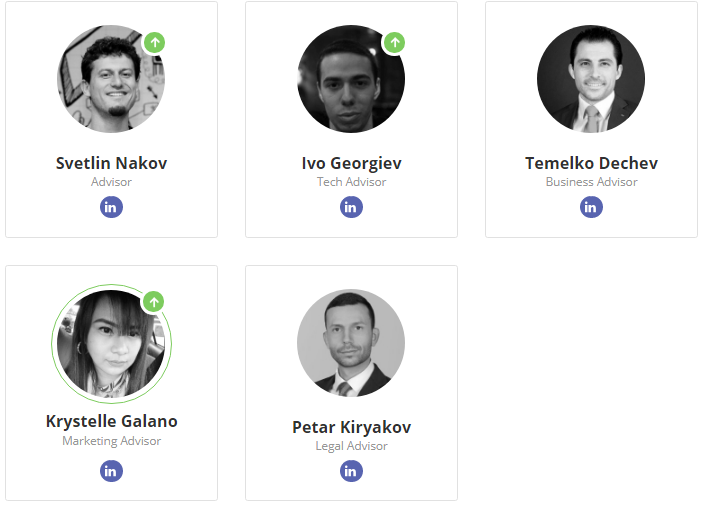This screenshot has height=512, width=705.
Task: Click the Marketing Advisor subtitle
Action: [111, 441]
